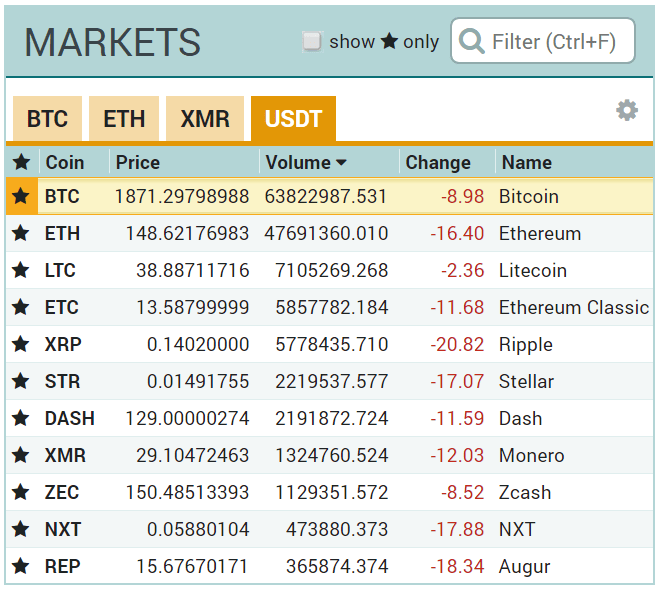Select the BTC coin symbol
The image size is (661, 590).
click(x=62, y=196)
